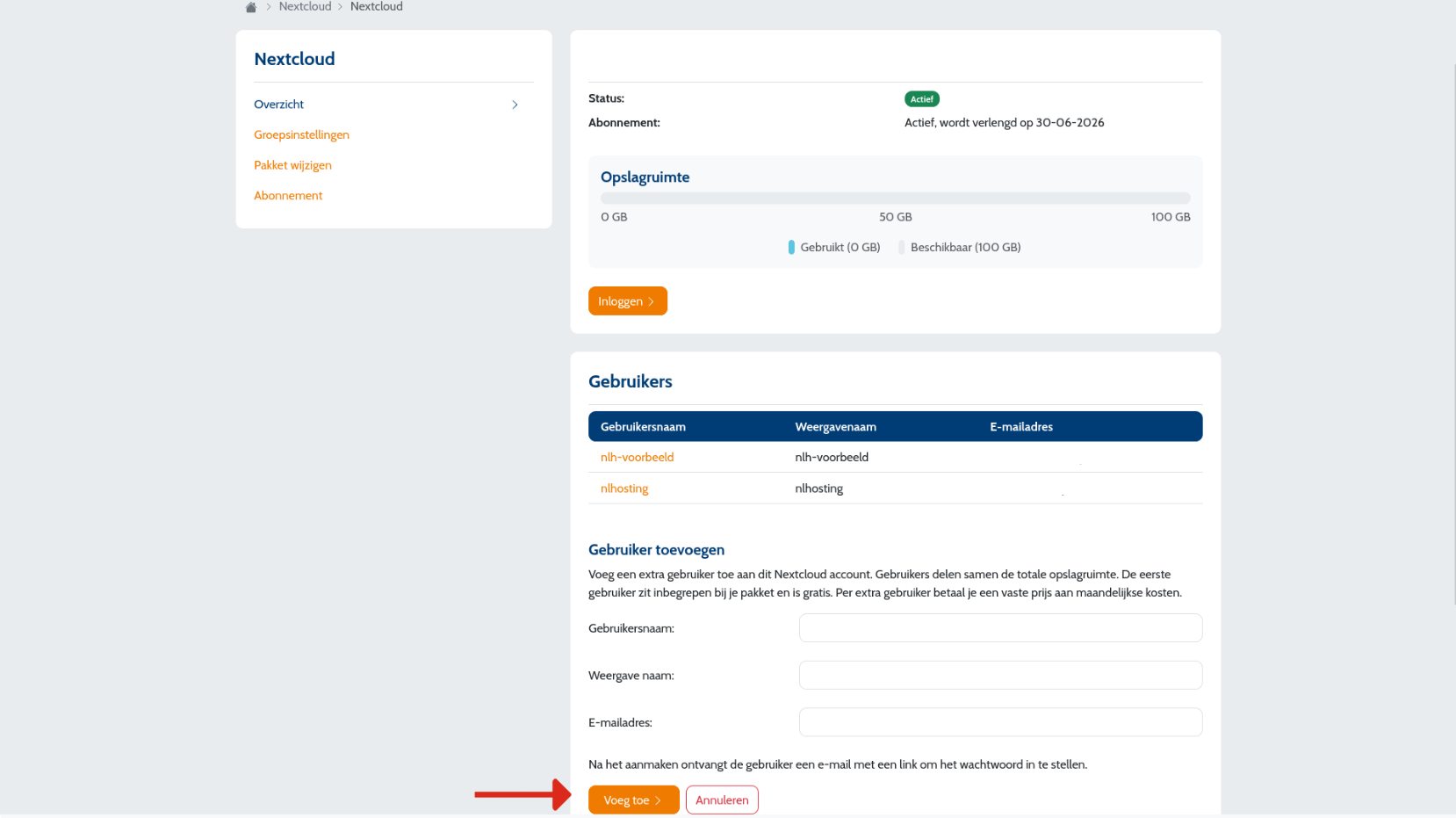Open Groepsinstellingen in the sidebar
This screenshot has height=818, width=1456.
(x=301, y=134)
